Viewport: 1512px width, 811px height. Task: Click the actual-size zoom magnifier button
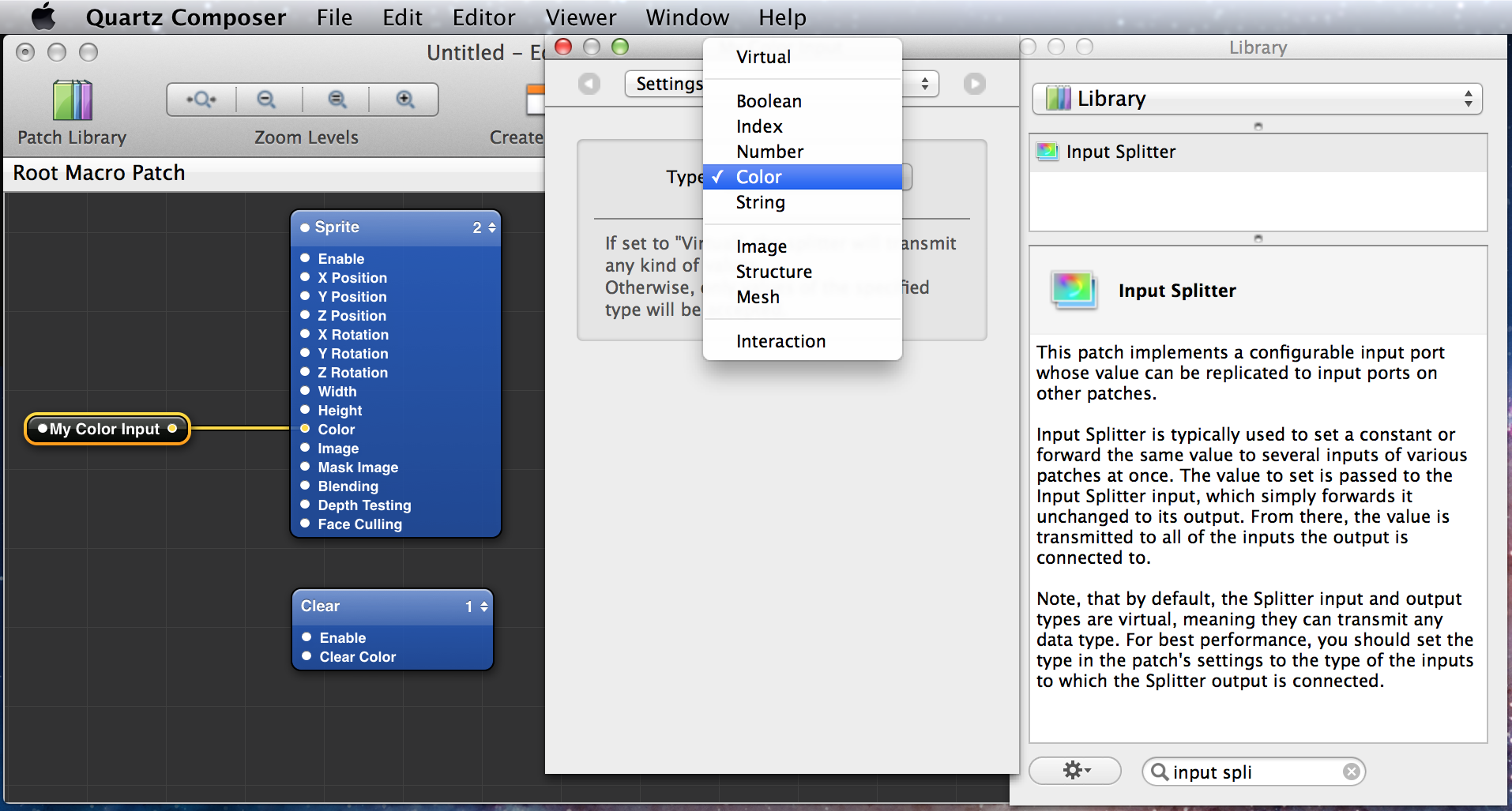tap(337, 99)
